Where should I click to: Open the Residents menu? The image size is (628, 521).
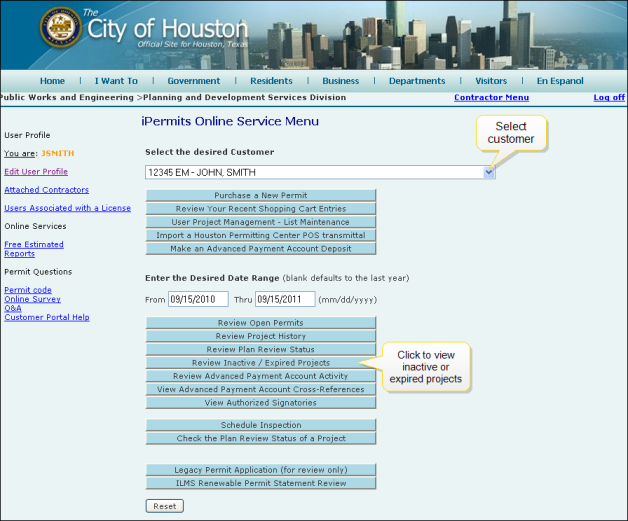[271, 81]
